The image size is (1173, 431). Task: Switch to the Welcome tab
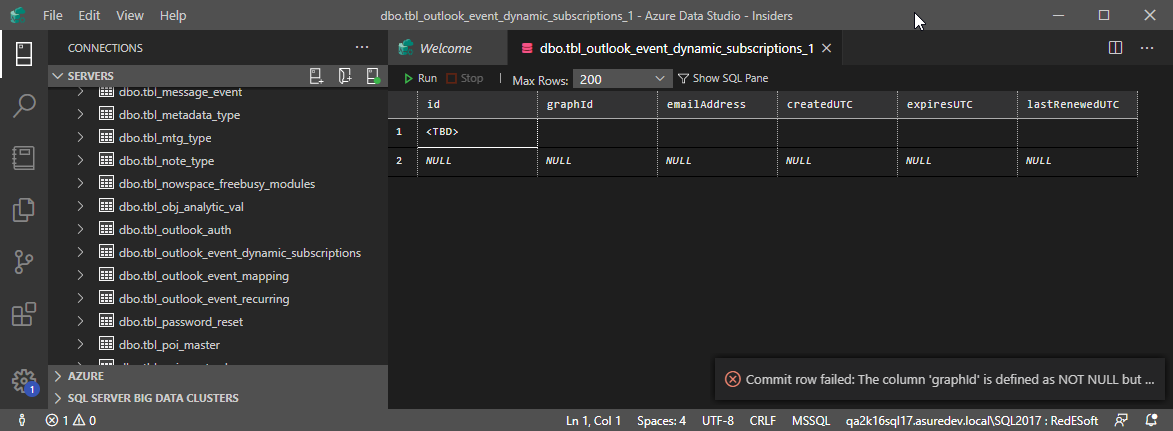[446, 48]
